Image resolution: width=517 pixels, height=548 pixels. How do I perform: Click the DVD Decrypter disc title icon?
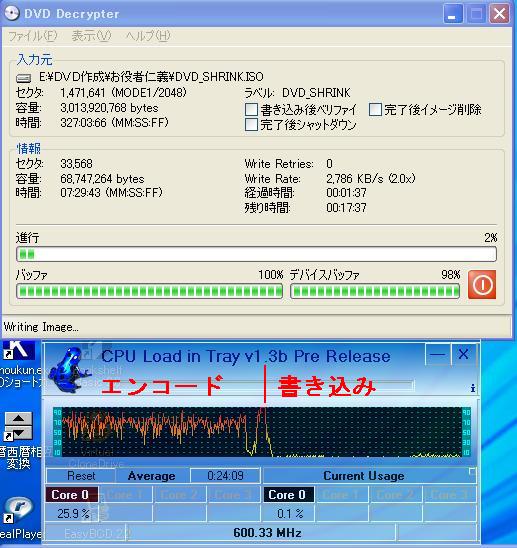(11, 13)
